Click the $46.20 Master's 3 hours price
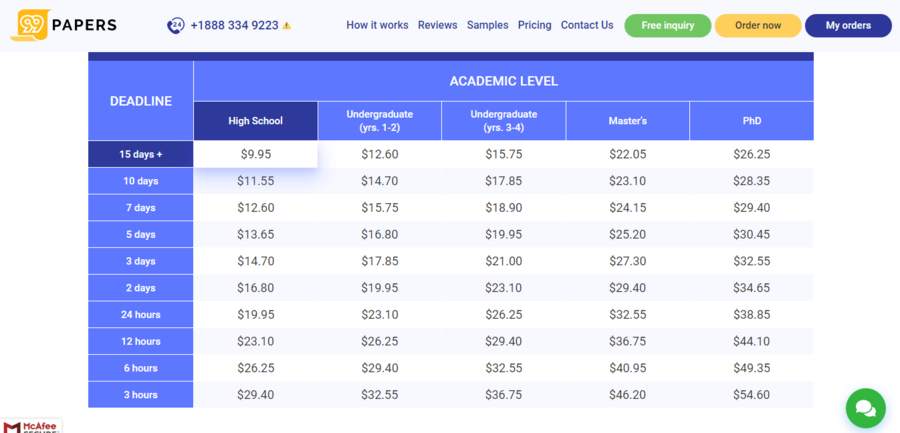The width and height of the screenshot is (900, 433). (627, 395)
